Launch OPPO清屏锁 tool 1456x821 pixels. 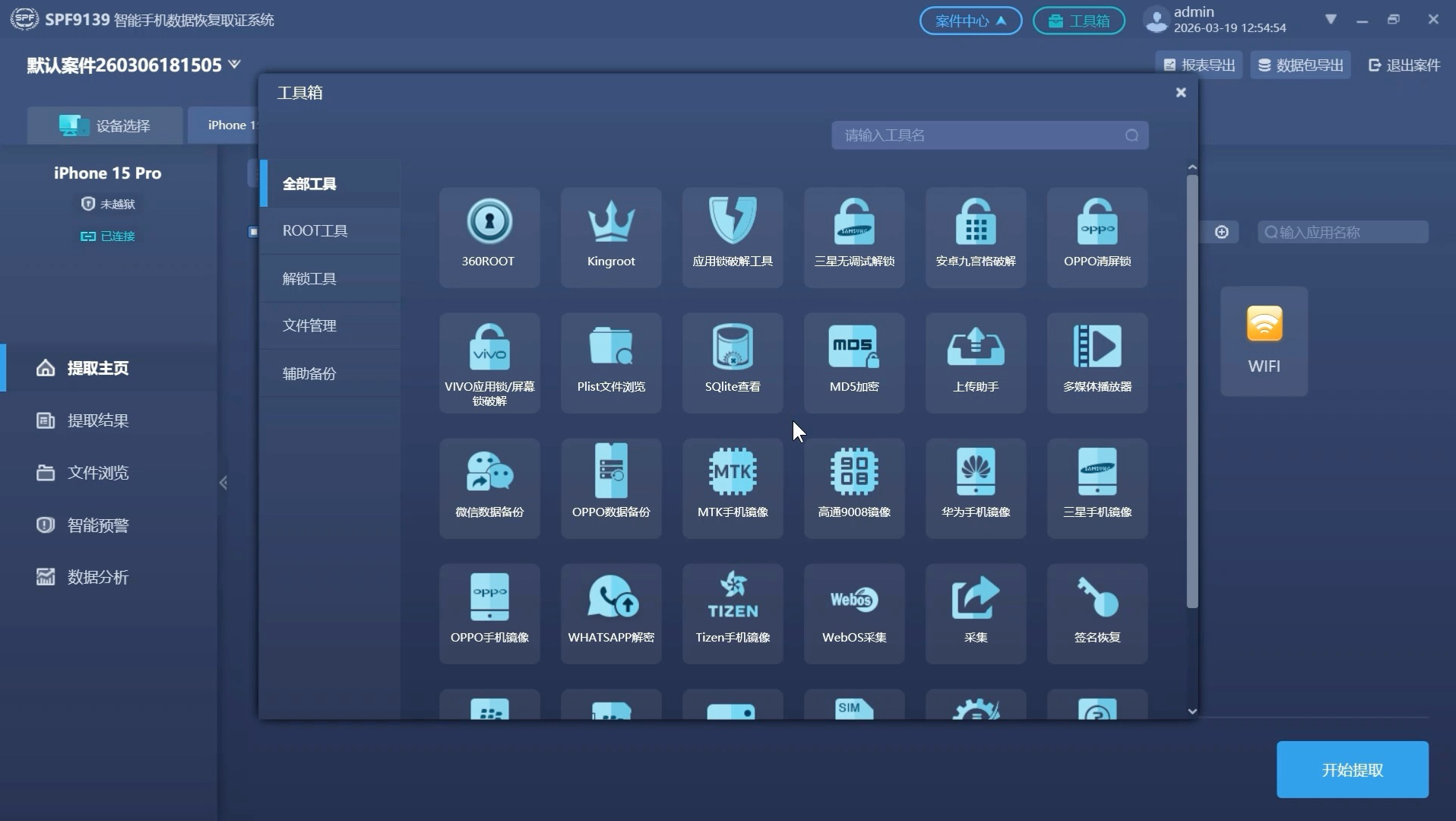click(1097, 237)
